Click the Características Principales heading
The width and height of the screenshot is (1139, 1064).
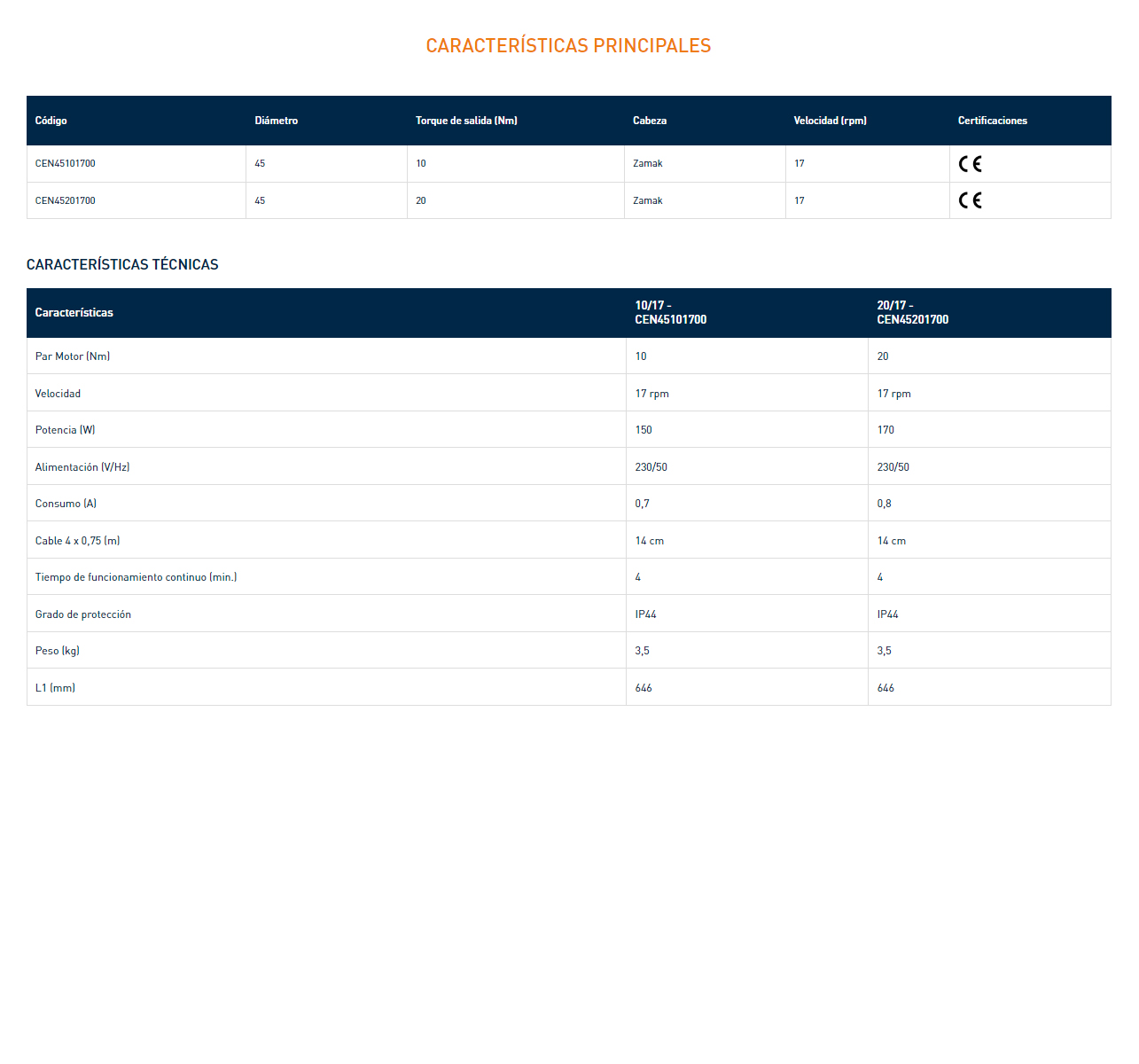[568, 46]
